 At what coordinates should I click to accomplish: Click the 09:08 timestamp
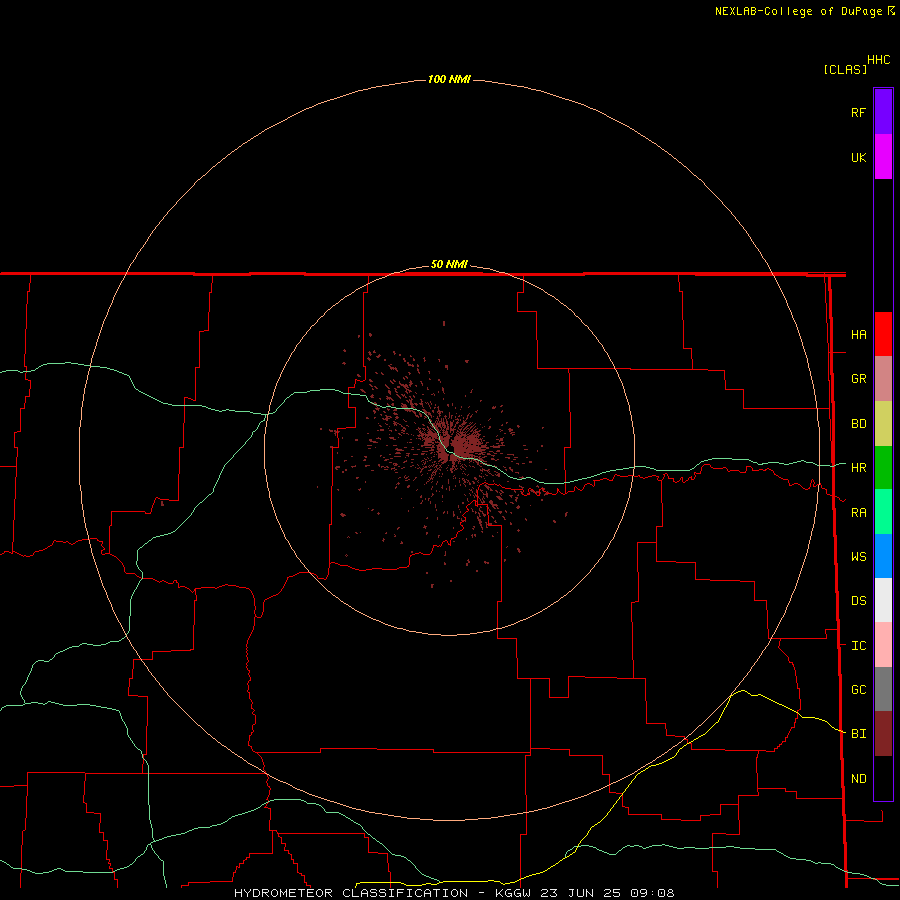tap(652, 893)
